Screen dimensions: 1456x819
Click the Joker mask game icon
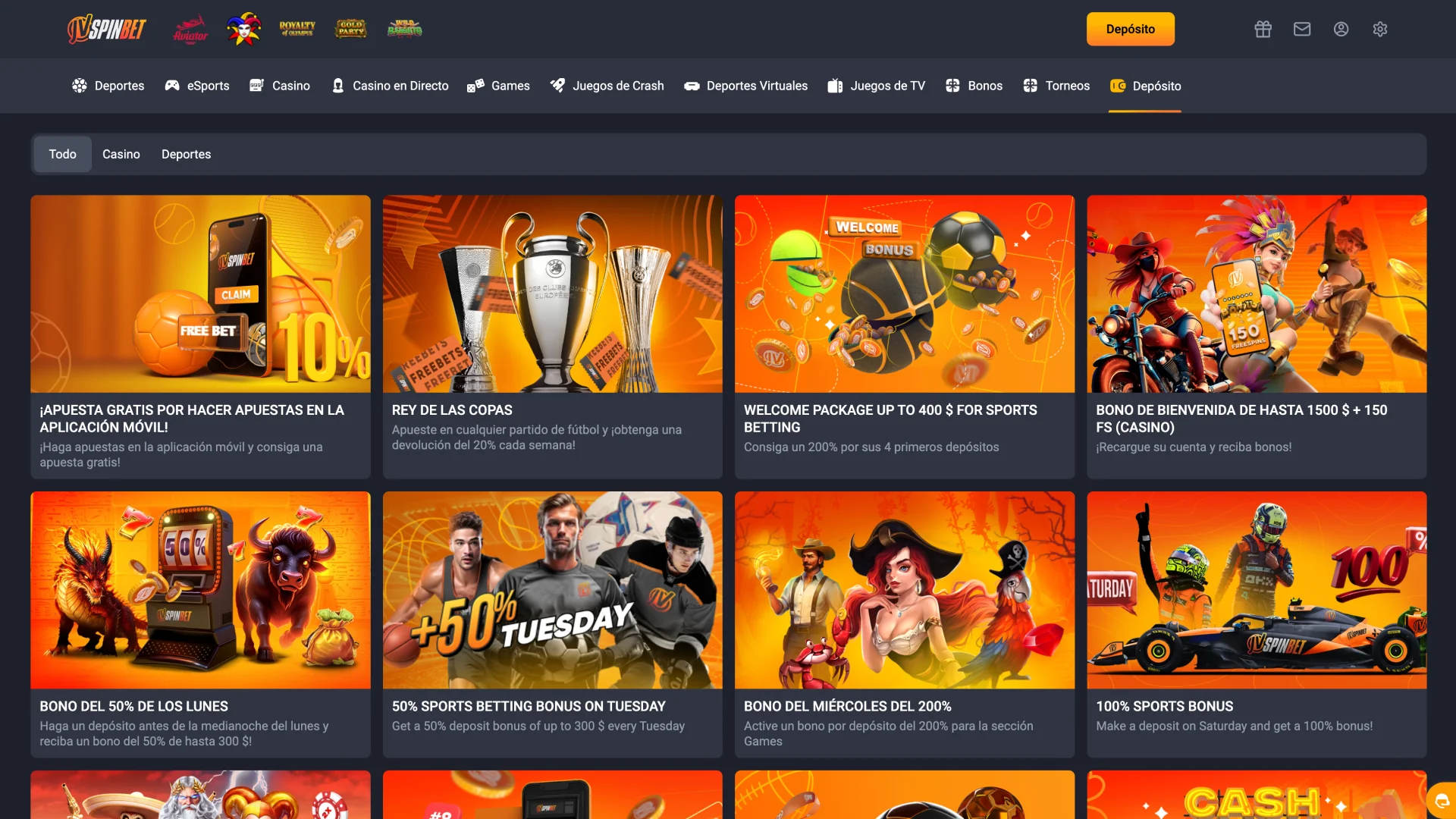pos(243,29)
